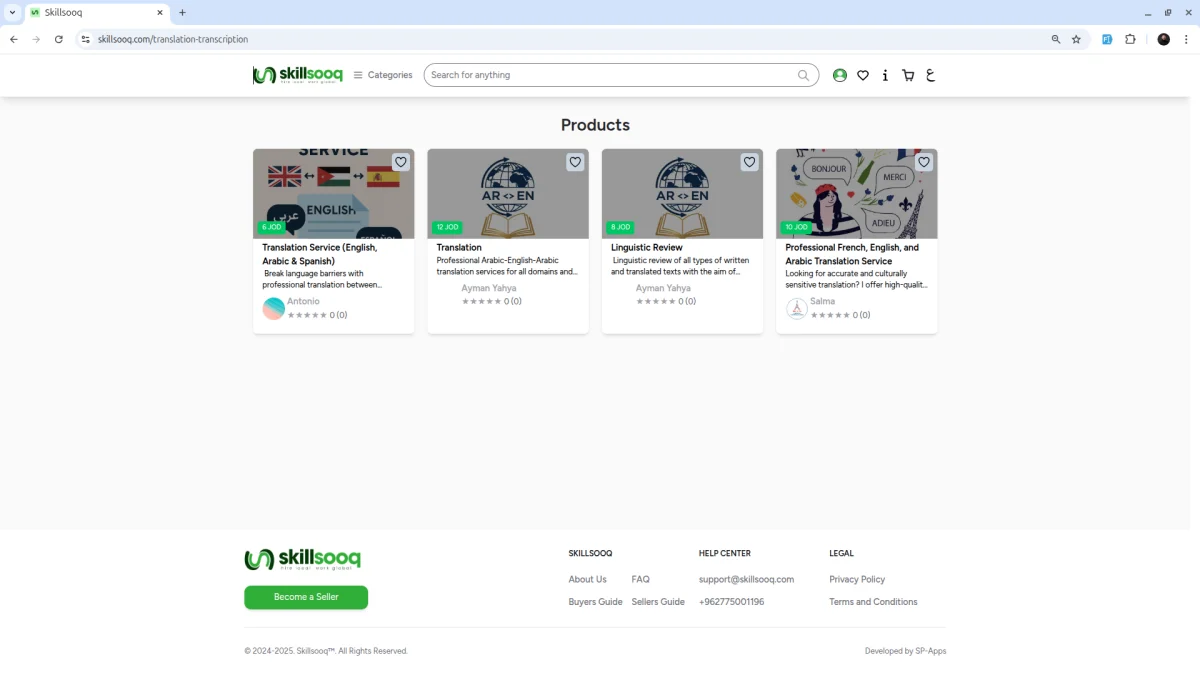Open the user account icon in header
The width and height of the screenshot is (1200, 675).
tap(840, 75)
